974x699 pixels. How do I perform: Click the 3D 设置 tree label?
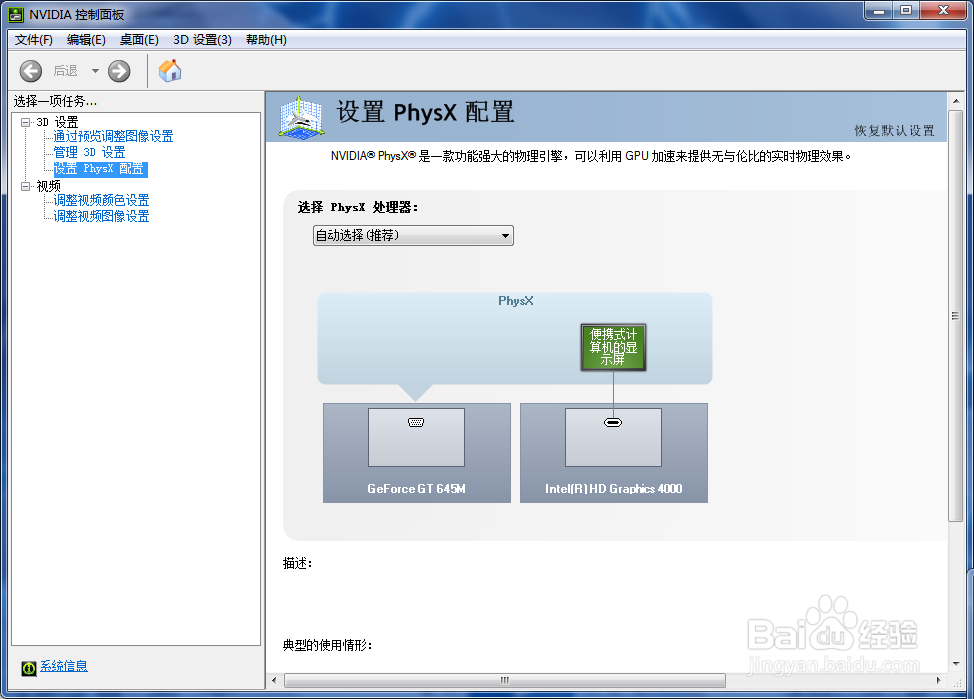(57, 122)
